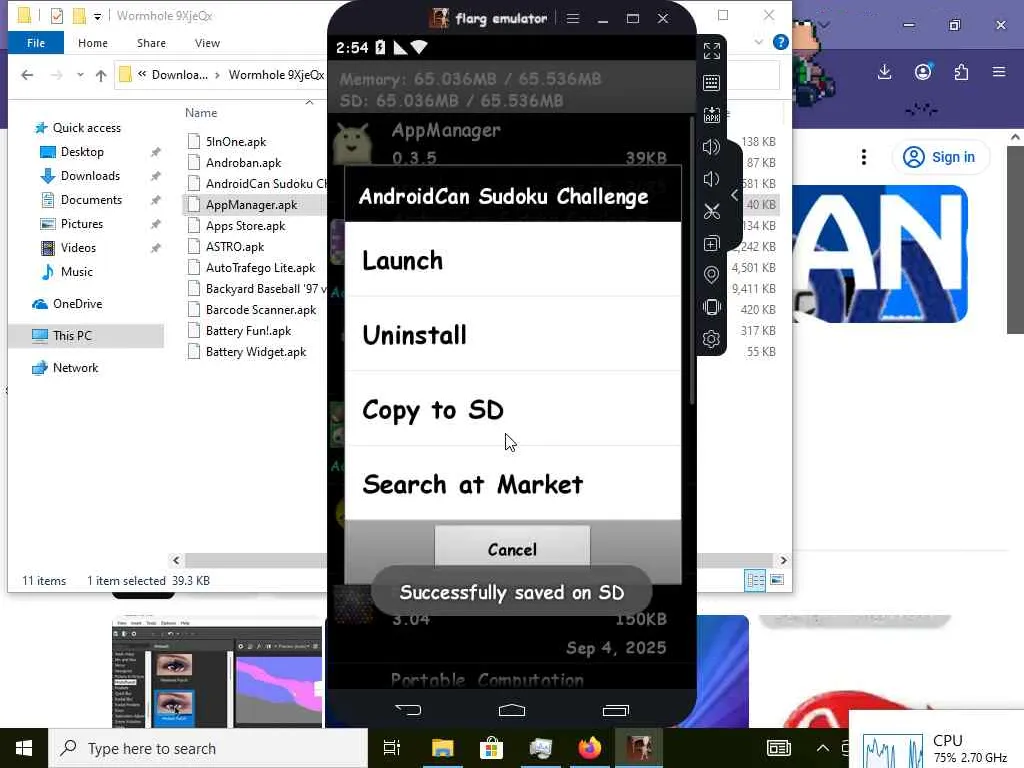Open Firefox downloads panel icon

point(885,72)
